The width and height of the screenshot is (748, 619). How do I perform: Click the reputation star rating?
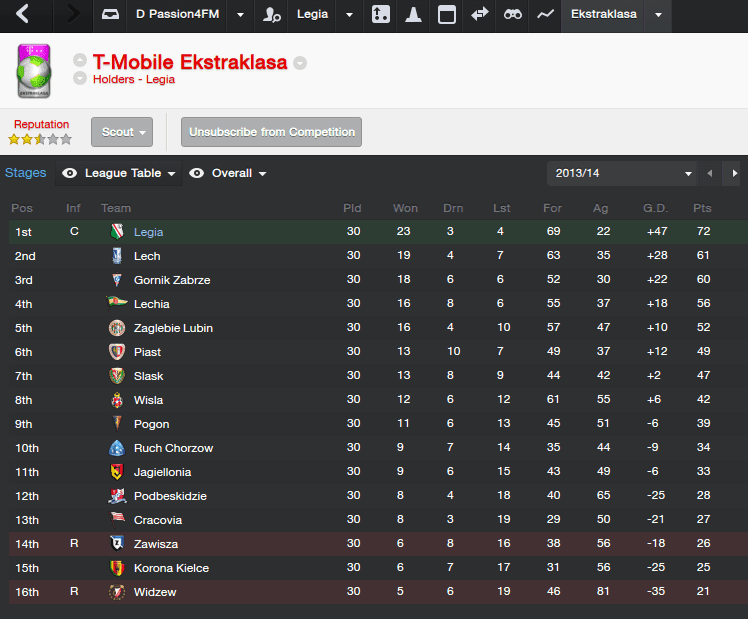click(40, 139)
